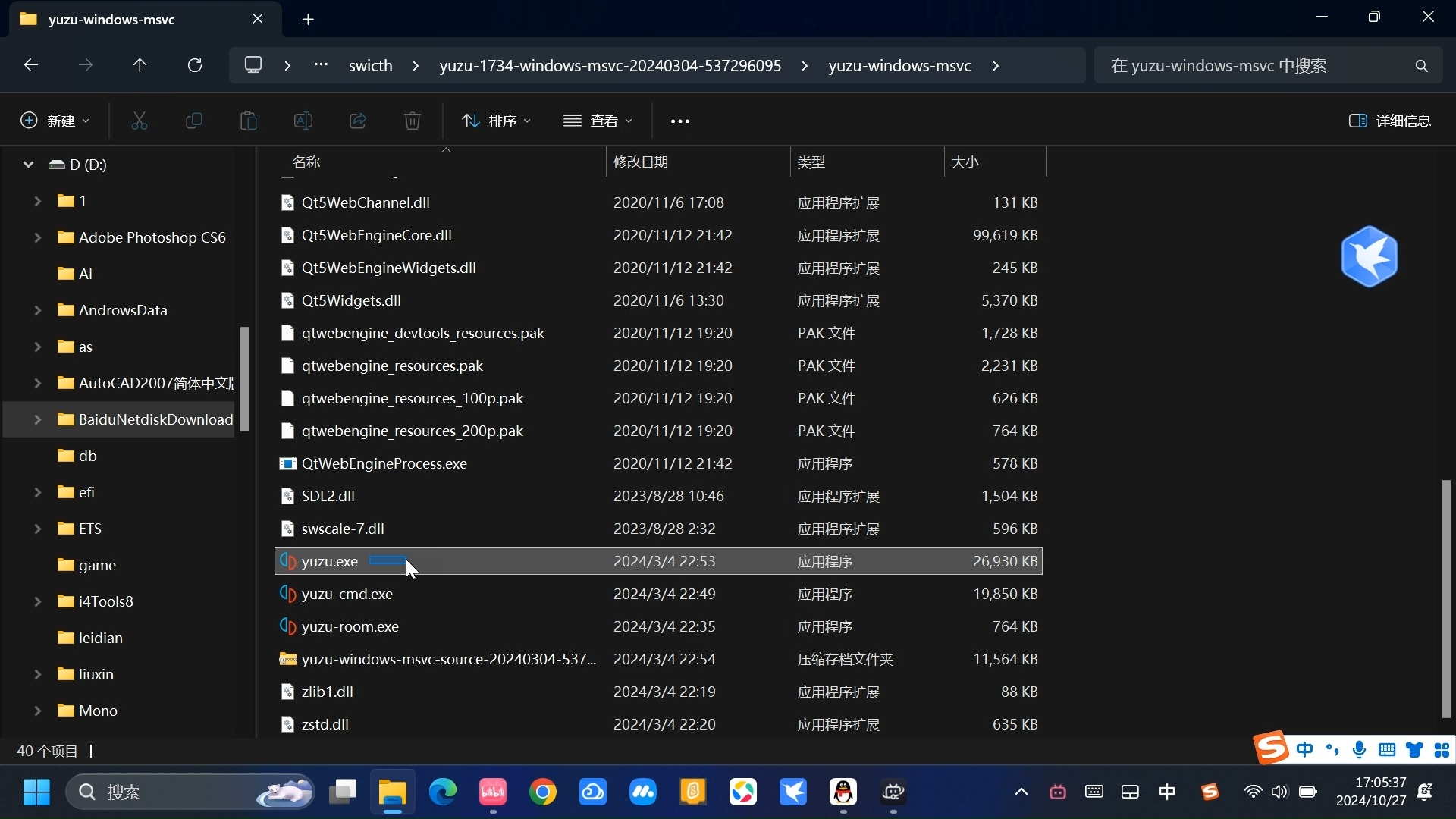Collapse the D (D:) drive tree
Screen dimensions: 1456x819
point(28,165)
